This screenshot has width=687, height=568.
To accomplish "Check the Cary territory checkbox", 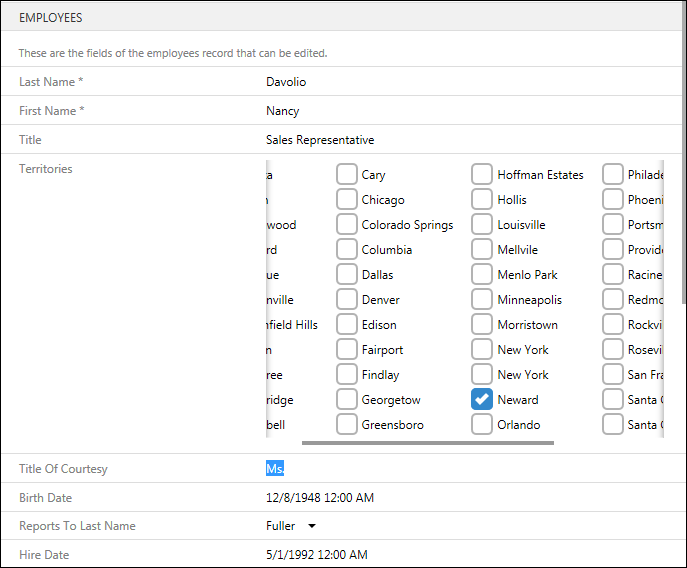I will click(347, 175).
